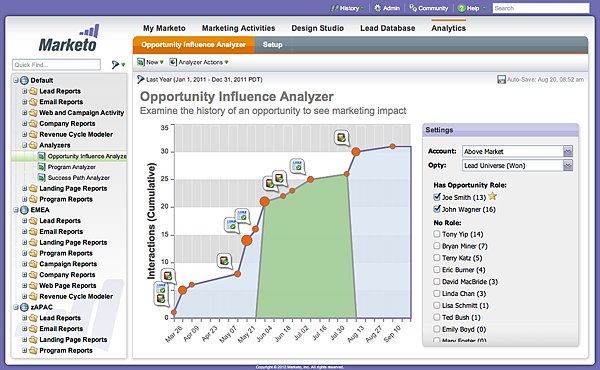Click the Success Path Analyzer icon
Viewport: 600px width, 370px height.
41,178
